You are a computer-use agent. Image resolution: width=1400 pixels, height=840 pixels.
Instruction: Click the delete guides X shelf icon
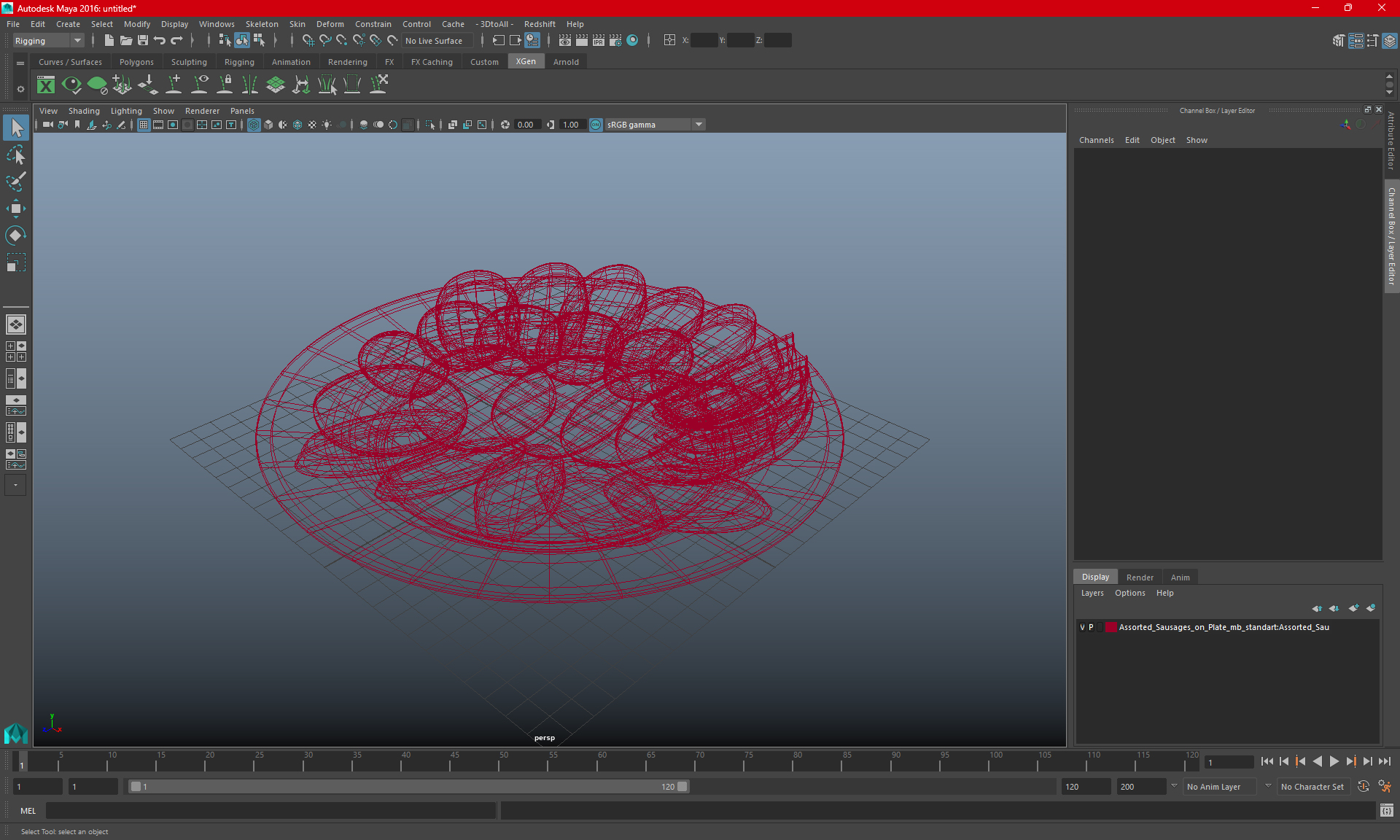click(x=378, y=85)
